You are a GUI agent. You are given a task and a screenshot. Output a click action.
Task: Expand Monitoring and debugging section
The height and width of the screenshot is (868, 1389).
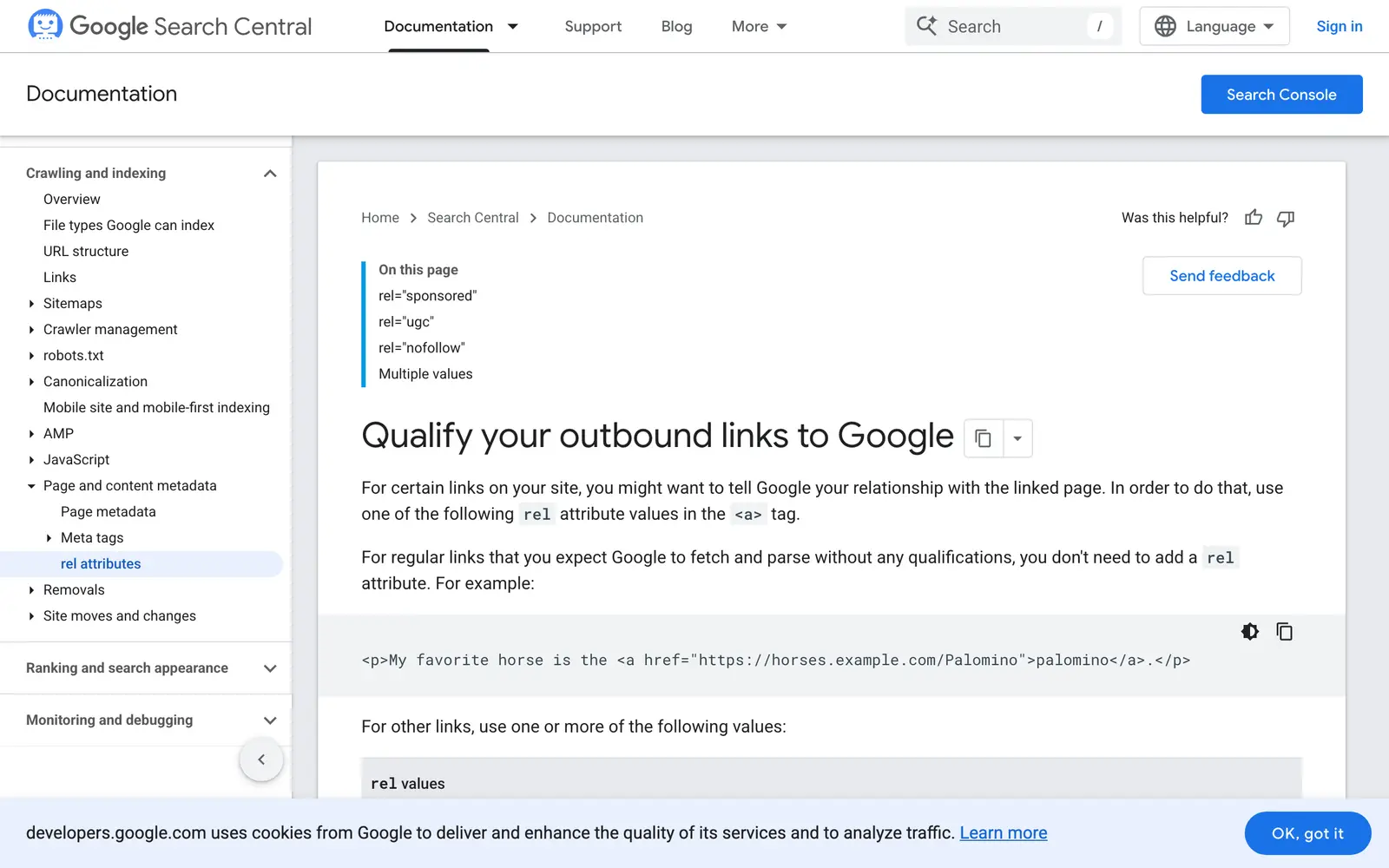pyautogui.click(x=270, y=720)
